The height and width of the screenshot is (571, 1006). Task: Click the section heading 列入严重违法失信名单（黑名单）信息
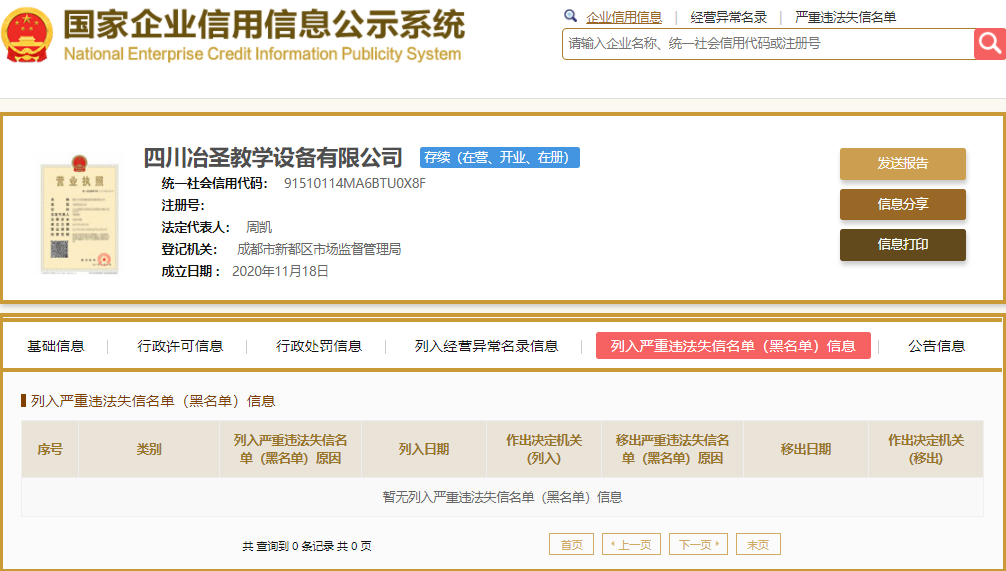point(153,401)
